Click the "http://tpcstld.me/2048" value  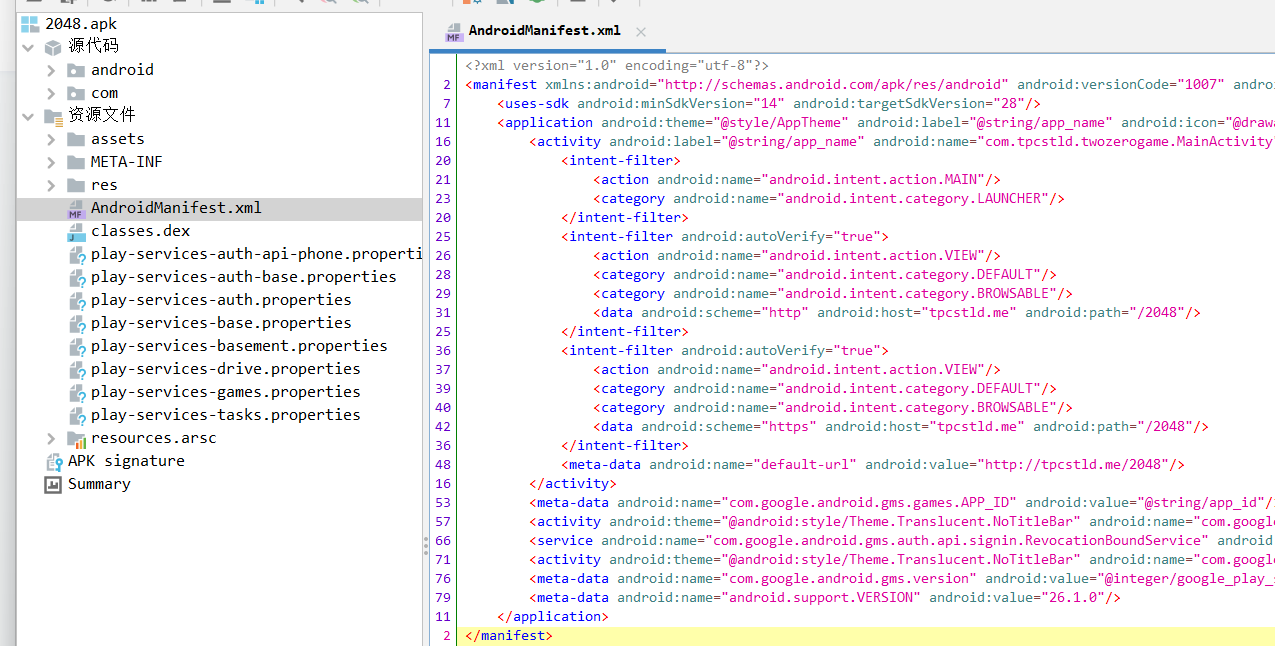tap(1073, 465)
